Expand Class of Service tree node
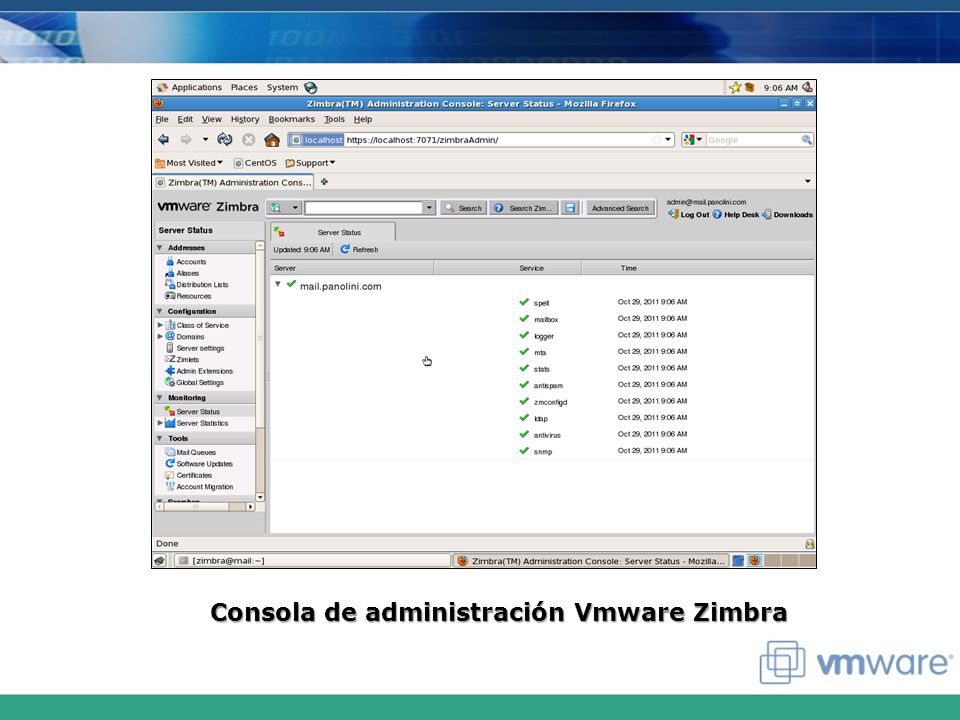 coord(160,325)
